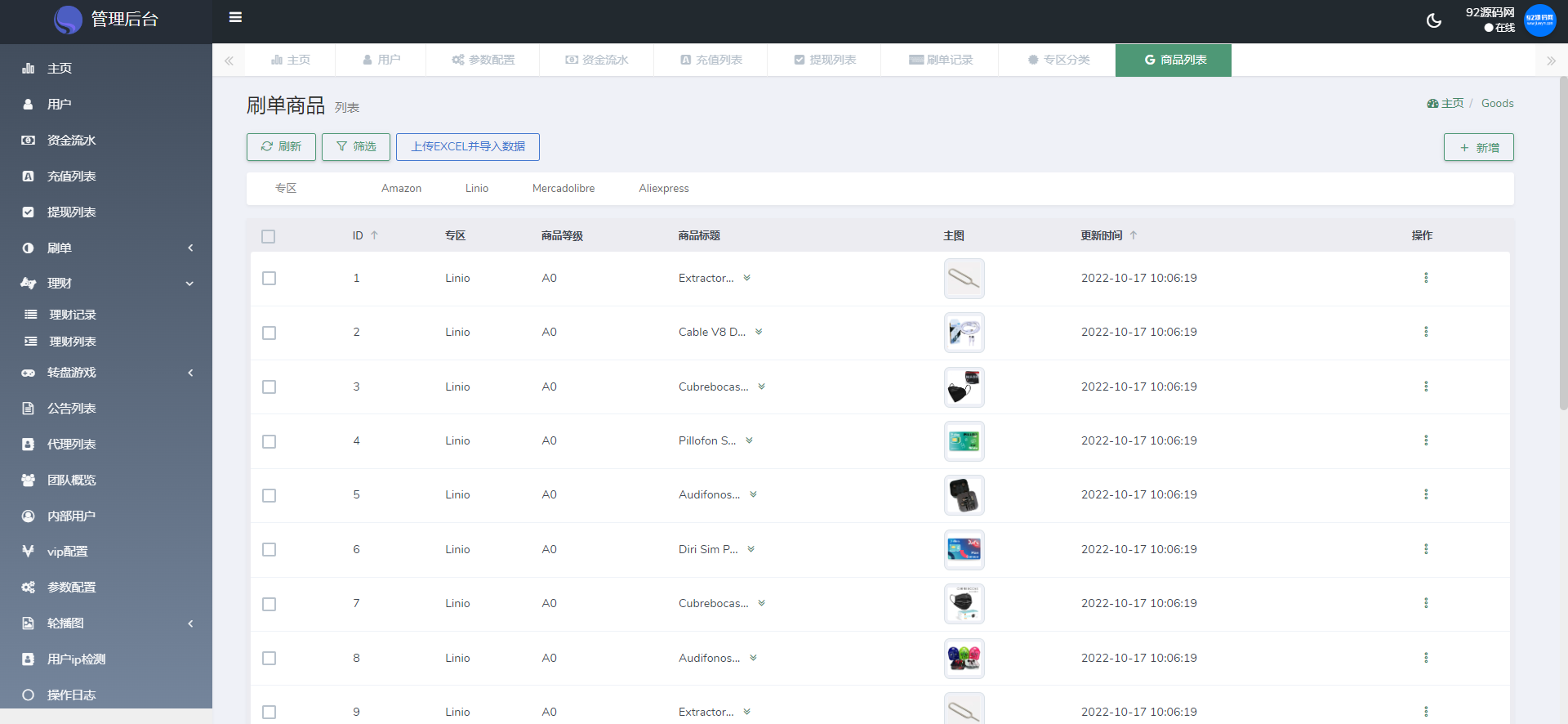Image resolution: width=1568 pixels, height=724 pixels.
Task: Switch to the 参数配置 tab
Action: [x=483, y=60]
